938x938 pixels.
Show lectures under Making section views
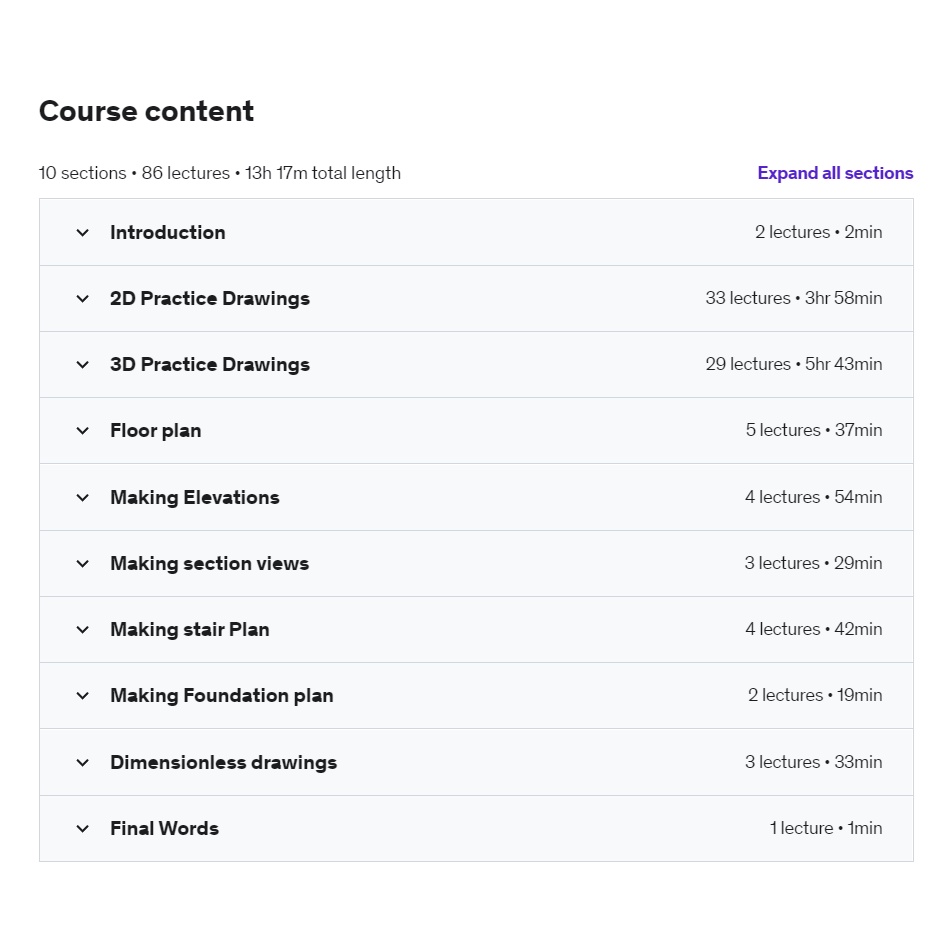(x=209, y=563)
